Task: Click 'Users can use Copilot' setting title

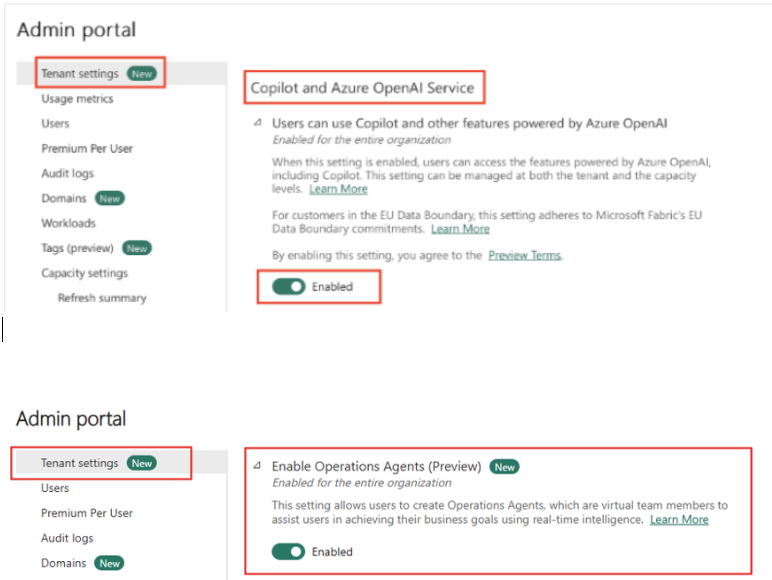Action: [x=470, y=123]
